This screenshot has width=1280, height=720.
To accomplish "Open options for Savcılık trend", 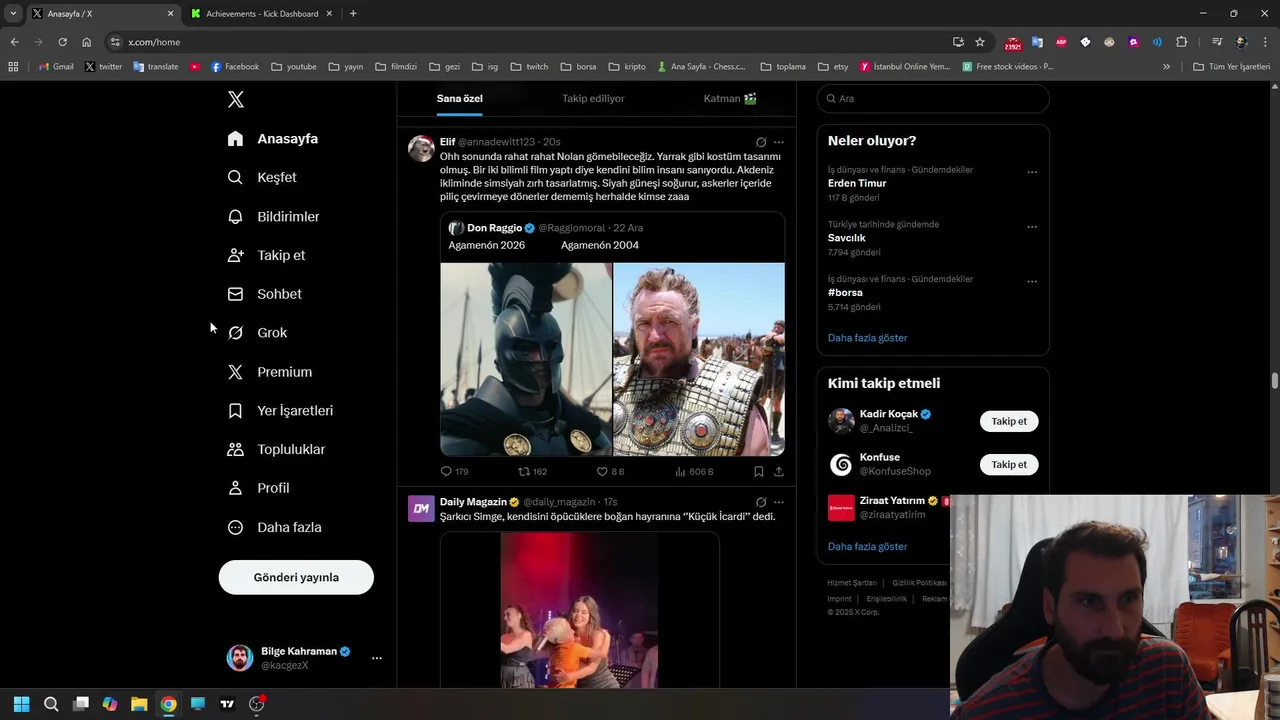I will pos(1032,227).
